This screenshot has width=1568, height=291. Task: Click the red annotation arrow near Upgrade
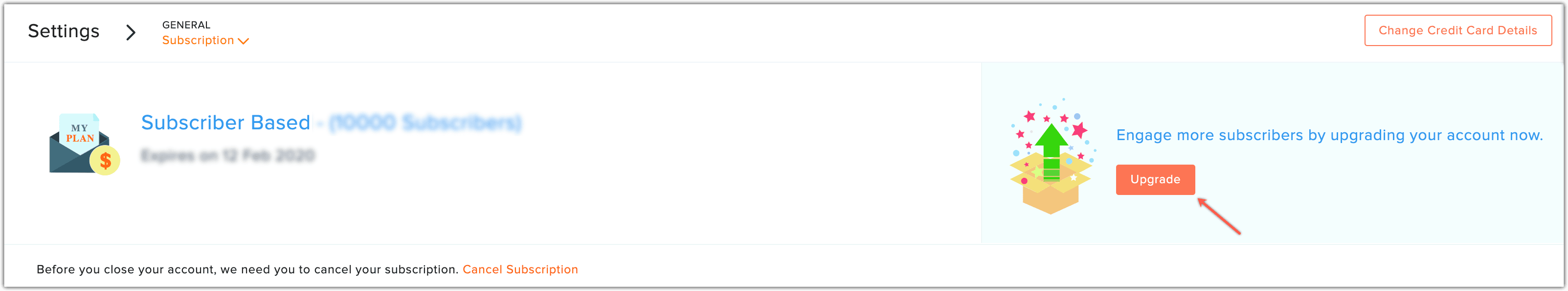[1219, 216]
